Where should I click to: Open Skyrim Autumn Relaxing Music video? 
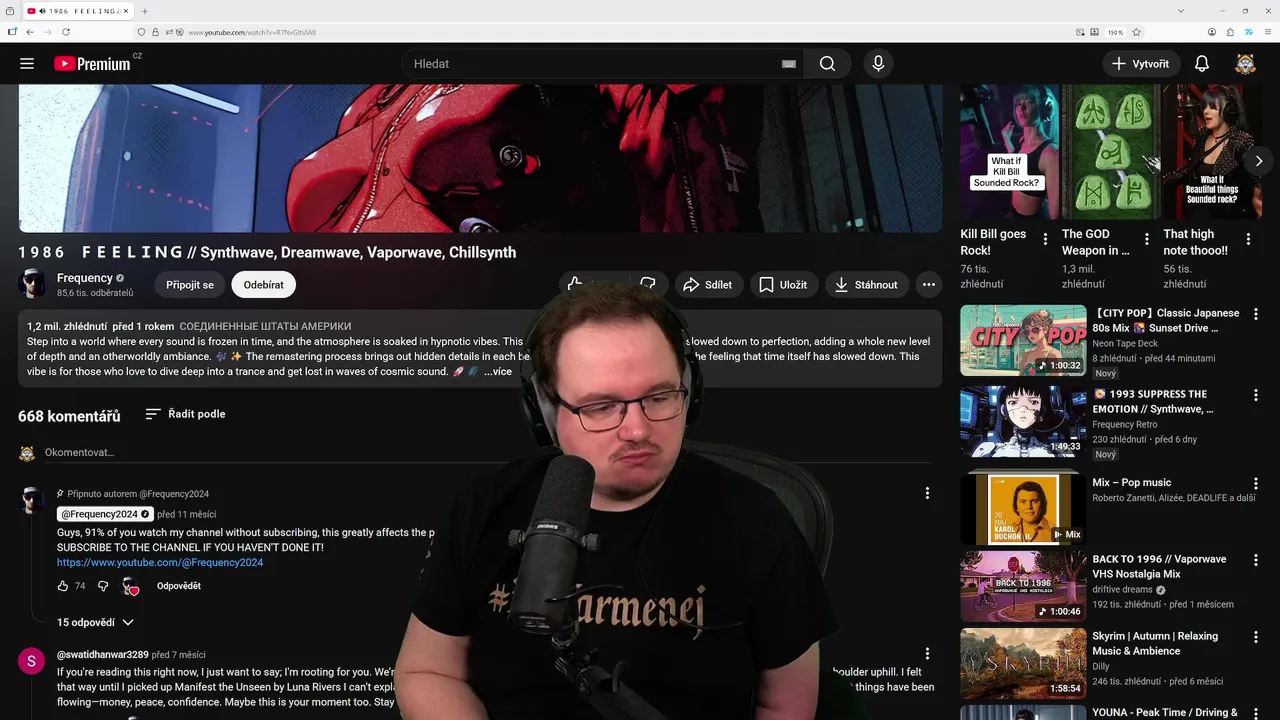click(1023, 663)
